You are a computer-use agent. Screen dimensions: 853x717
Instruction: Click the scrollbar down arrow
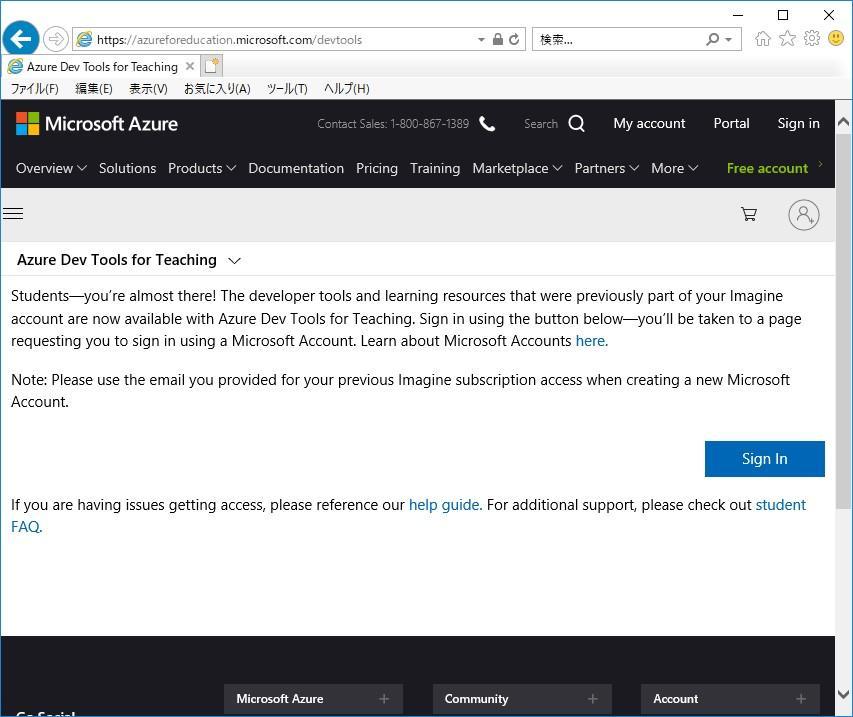(843, 694)
